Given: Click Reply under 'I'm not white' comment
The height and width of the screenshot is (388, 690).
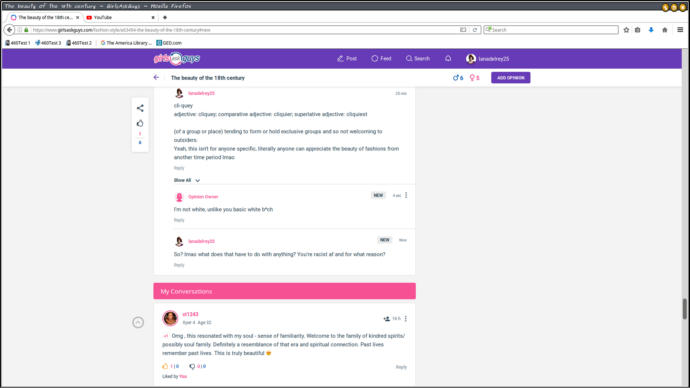Looking at the screenshot, I should (x=179, y=220).
